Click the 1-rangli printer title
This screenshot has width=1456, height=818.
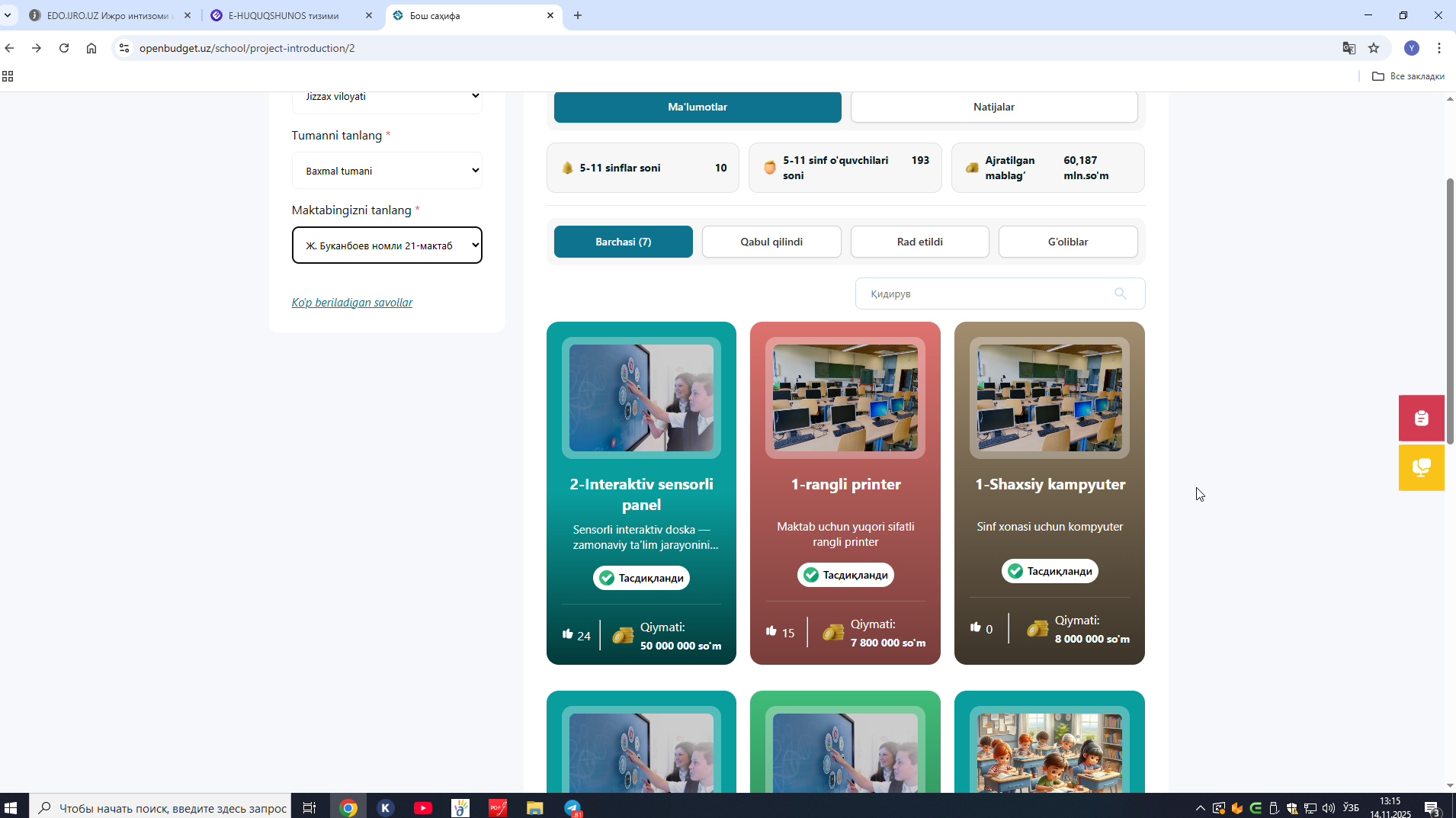[x=845, y=484]
